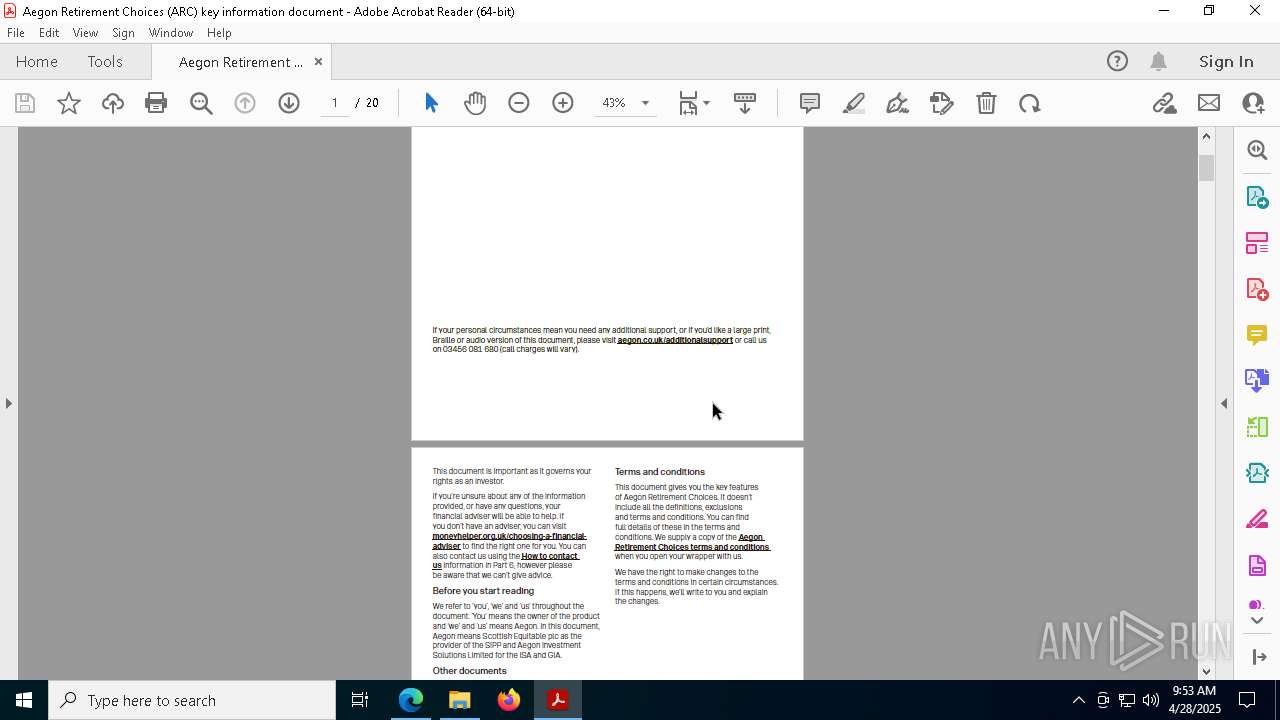Open the Window menu
The image size is (1280, 720).
[171, 32]
